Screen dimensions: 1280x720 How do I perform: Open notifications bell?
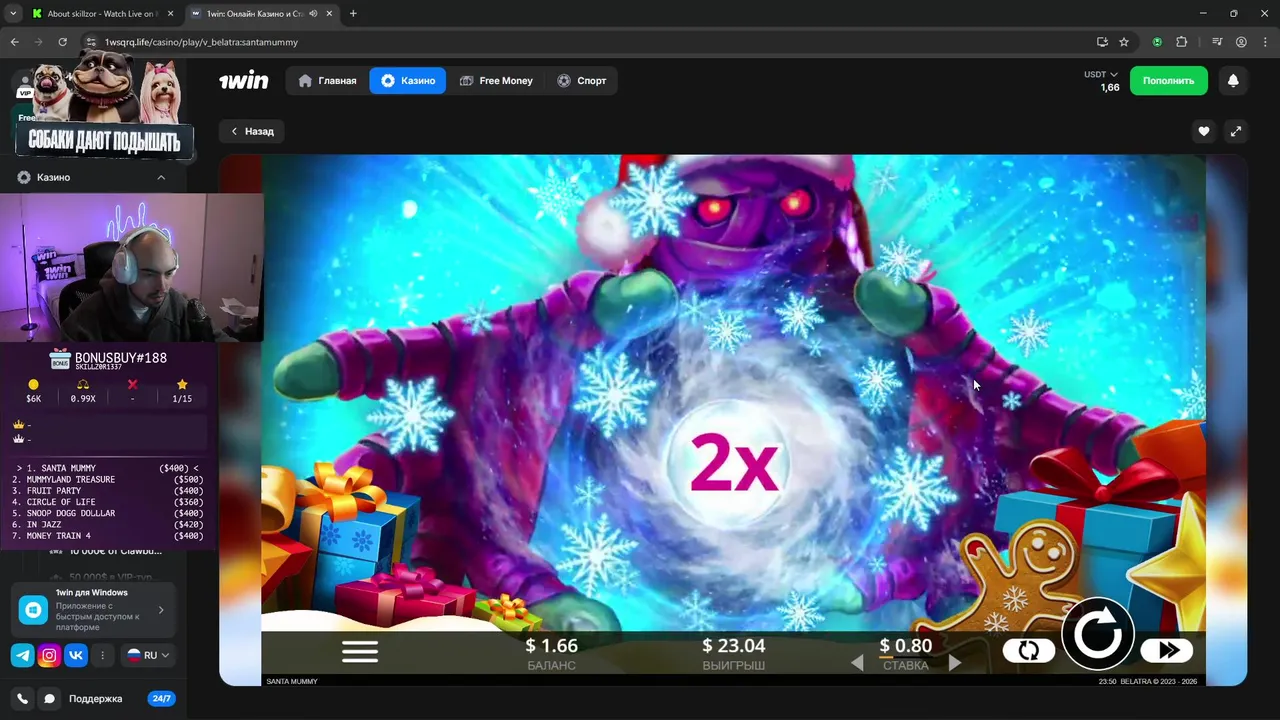[1233, 81]
